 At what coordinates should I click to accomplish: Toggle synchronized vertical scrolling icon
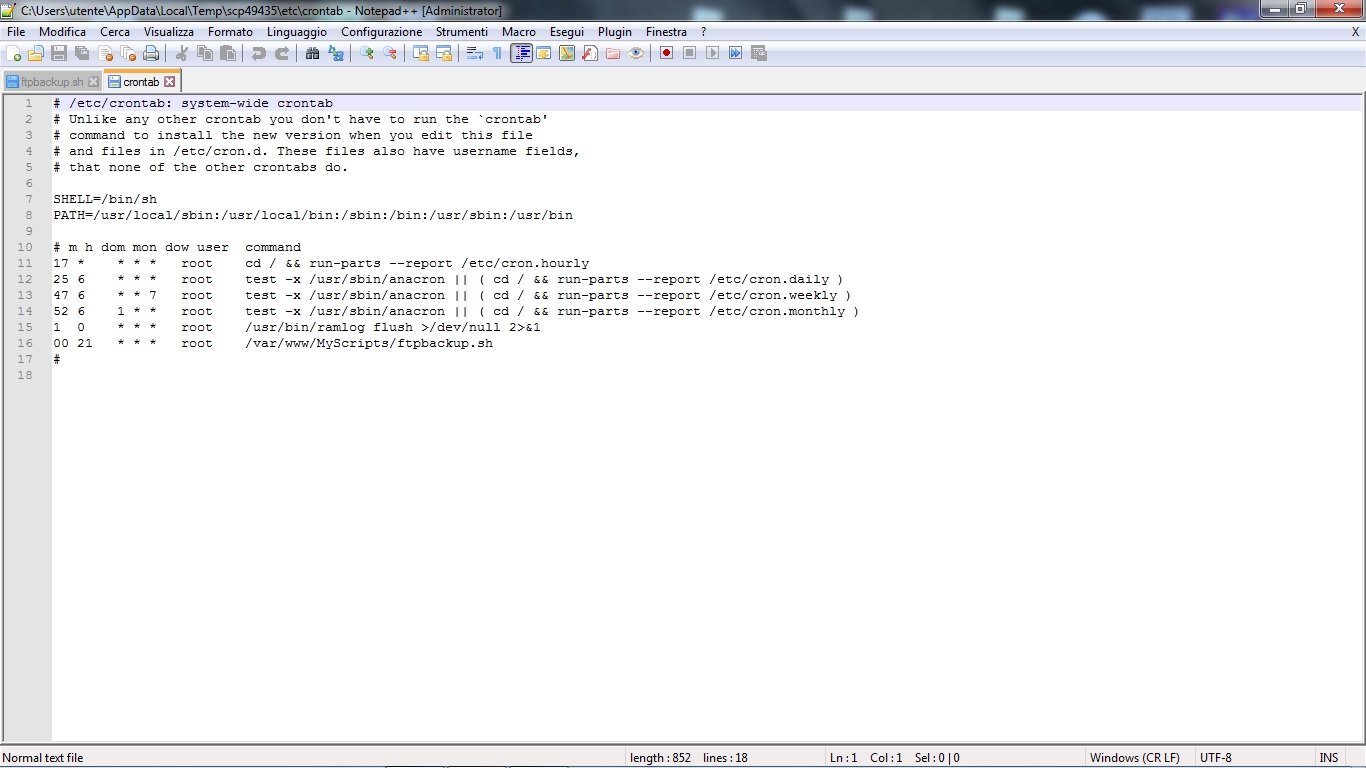[421, 53]
